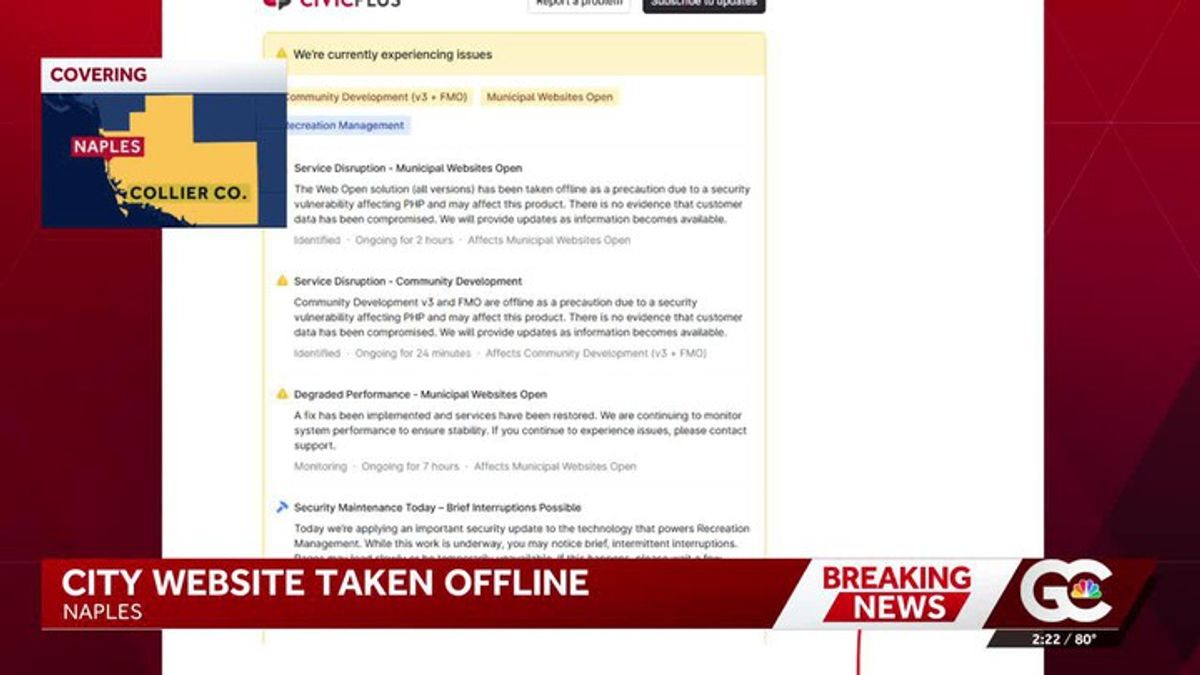Click the COLLIER CO. map label
The width and height of the screenshot is (1200, 675).
[189, 193]
